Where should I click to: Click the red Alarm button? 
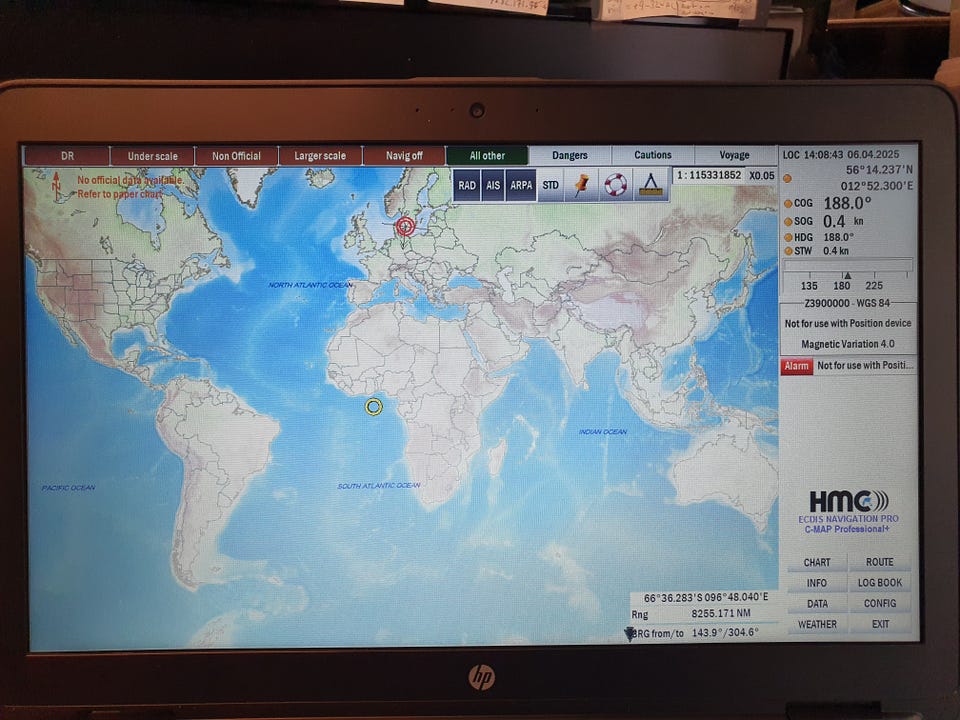tap(797, 366)
